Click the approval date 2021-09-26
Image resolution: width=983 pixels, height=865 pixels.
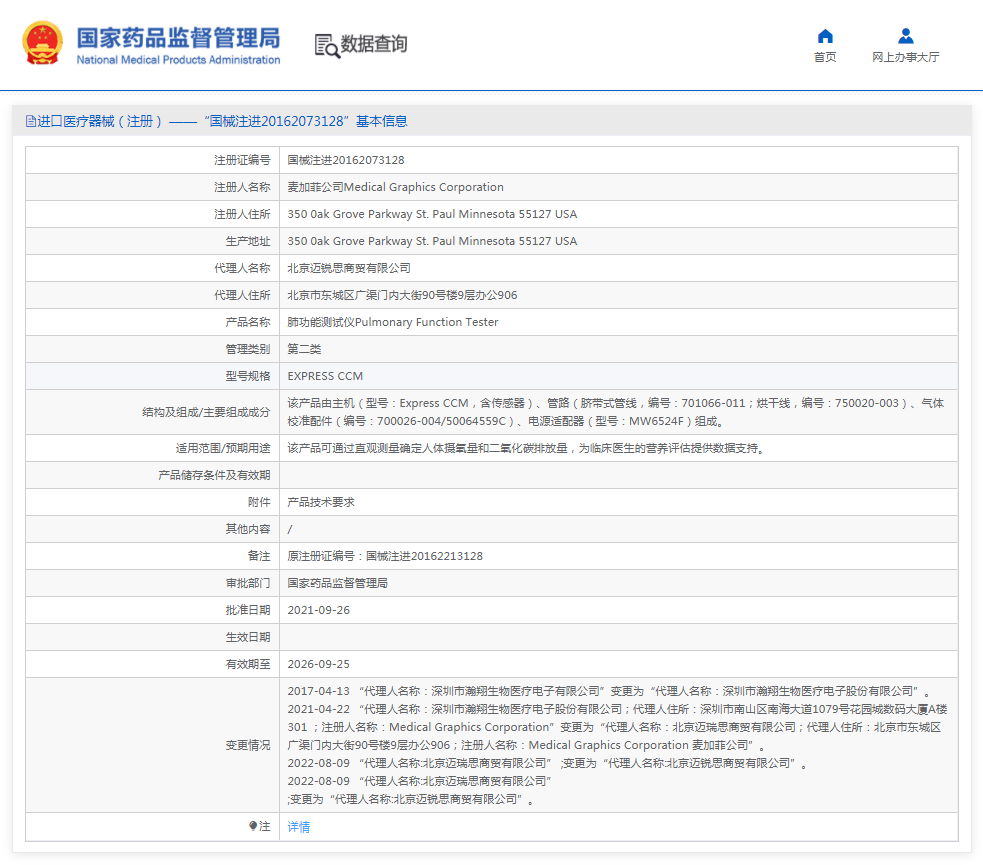point(319,610)
